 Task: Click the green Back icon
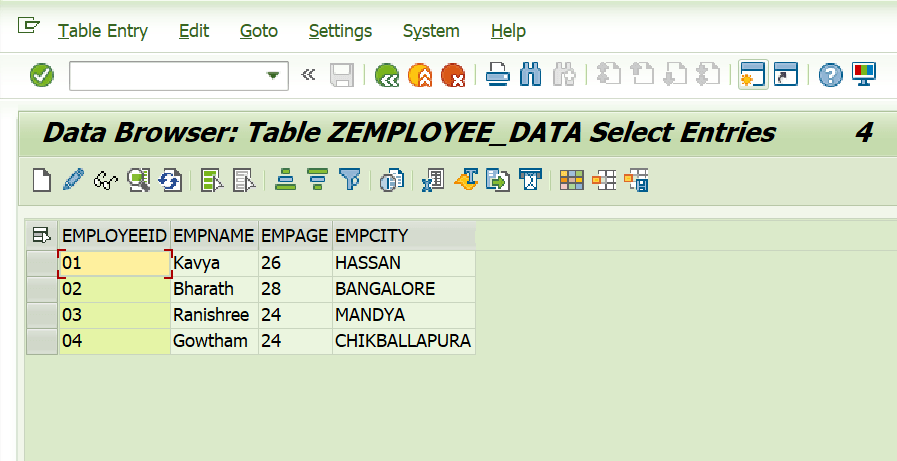click(x=387, y=75)
